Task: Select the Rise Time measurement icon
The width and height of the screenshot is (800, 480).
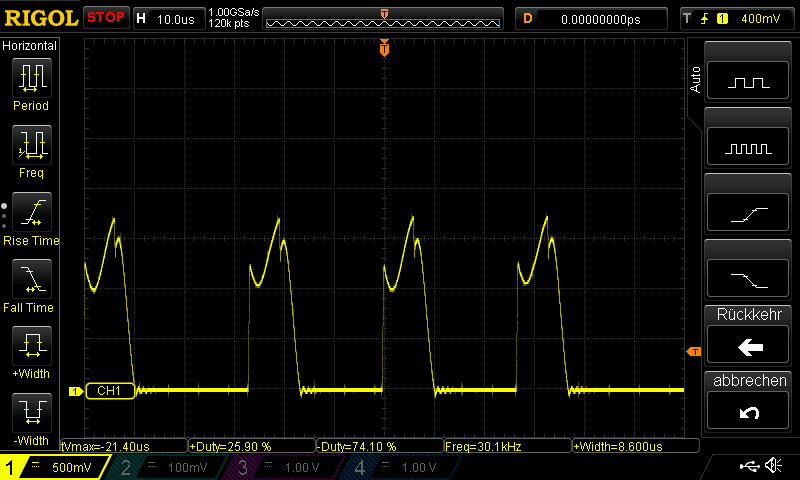Action: 32,212
